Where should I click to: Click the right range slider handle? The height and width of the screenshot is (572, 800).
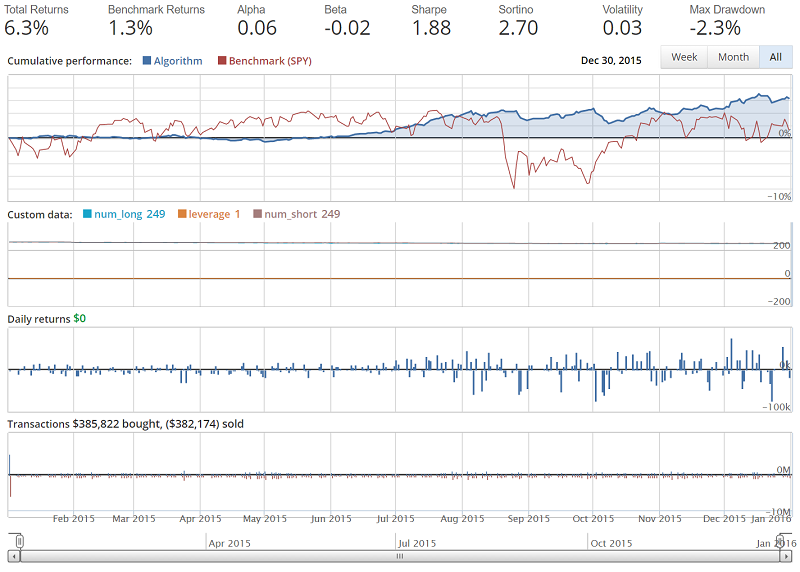click(x=780, y=542)
